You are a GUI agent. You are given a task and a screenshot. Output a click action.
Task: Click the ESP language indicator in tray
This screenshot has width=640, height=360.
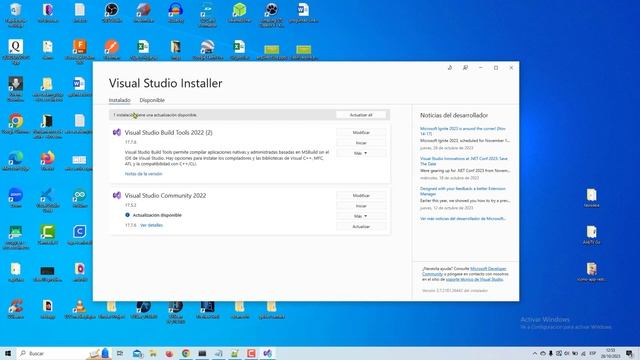pos(592,353)
